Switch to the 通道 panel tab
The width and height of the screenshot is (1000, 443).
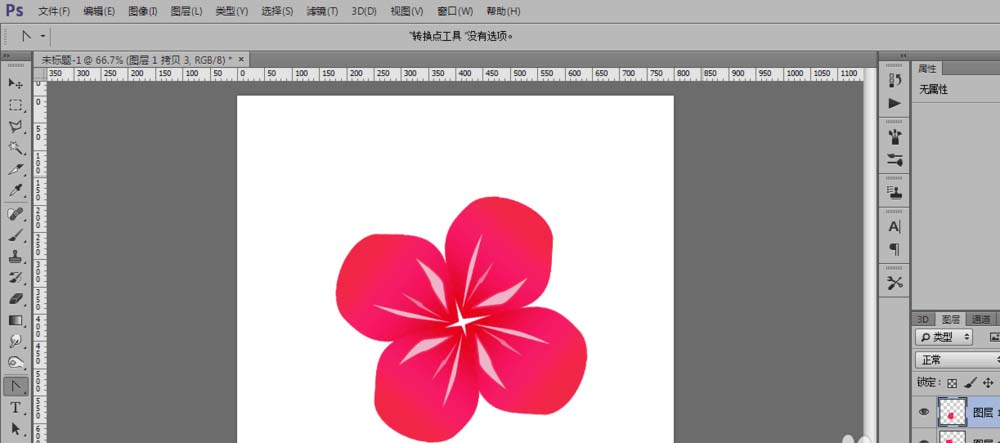click(x=981, y=319)
